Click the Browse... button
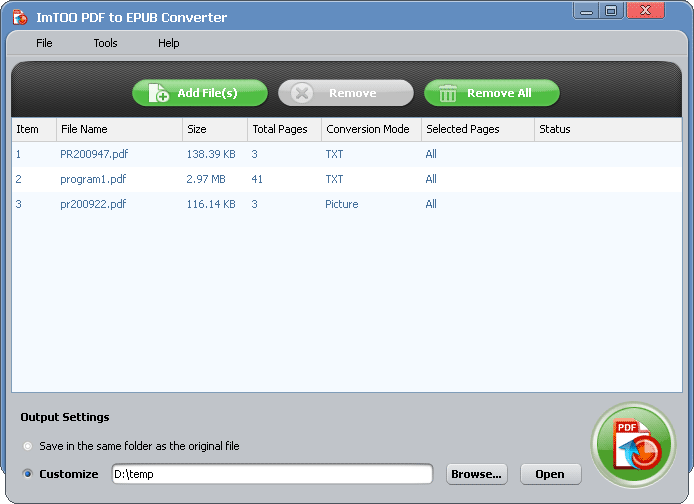 tap(476, 474)
